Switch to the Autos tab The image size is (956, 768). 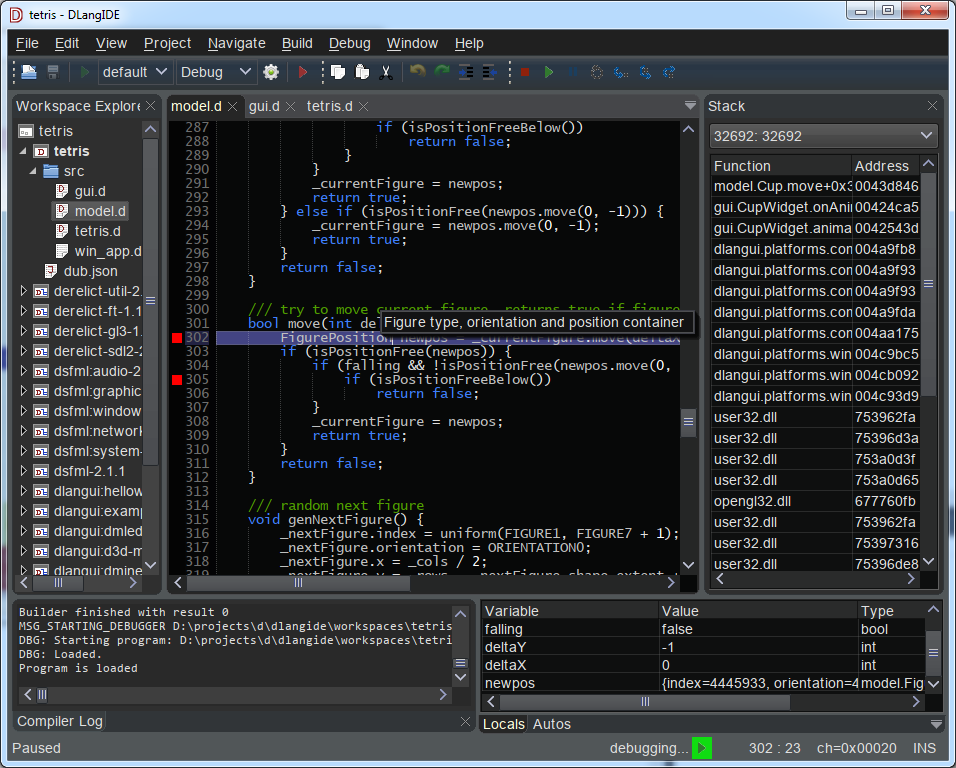click(551, 724)
